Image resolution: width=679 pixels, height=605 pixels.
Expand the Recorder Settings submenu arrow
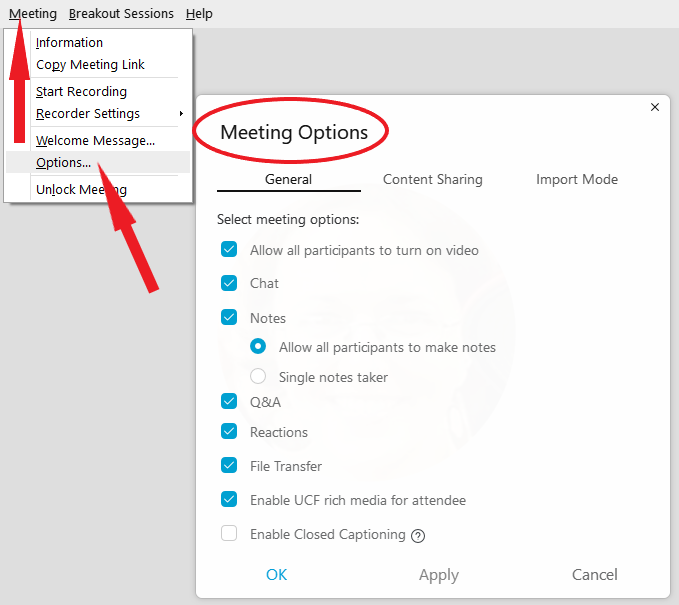(181, 113)
